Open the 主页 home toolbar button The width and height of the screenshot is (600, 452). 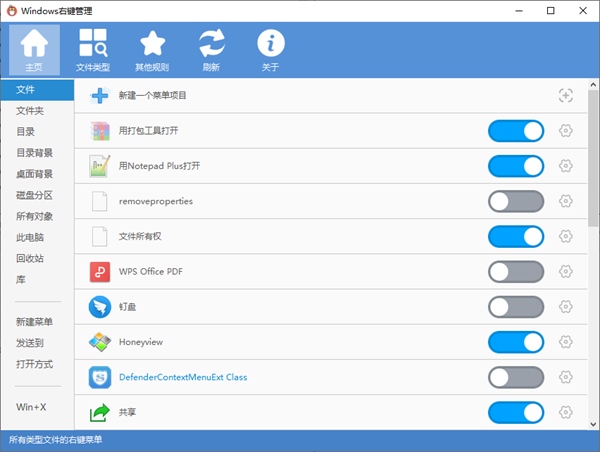(34, 50)
